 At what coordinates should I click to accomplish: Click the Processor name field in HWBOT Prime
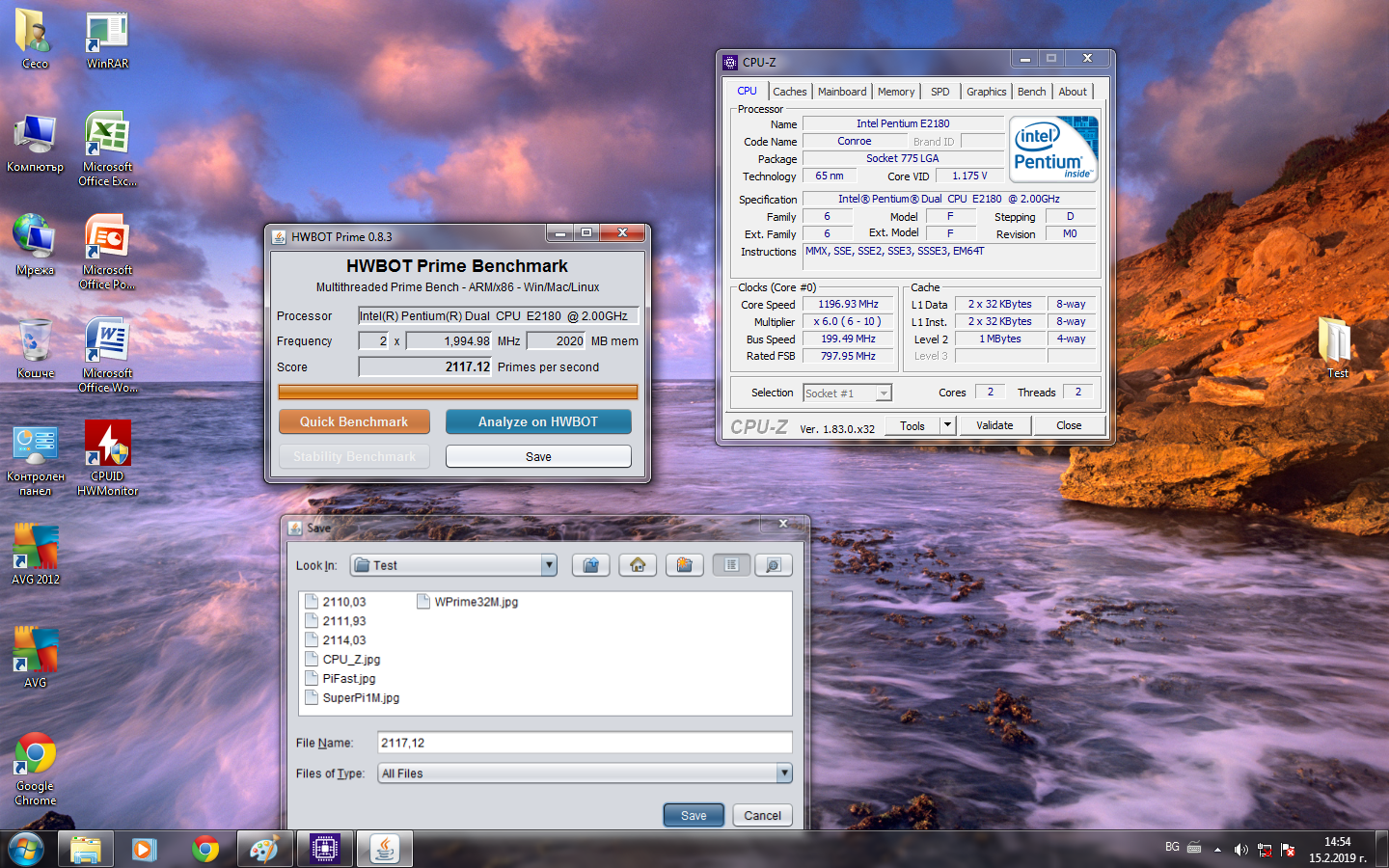tap(498, 315)
